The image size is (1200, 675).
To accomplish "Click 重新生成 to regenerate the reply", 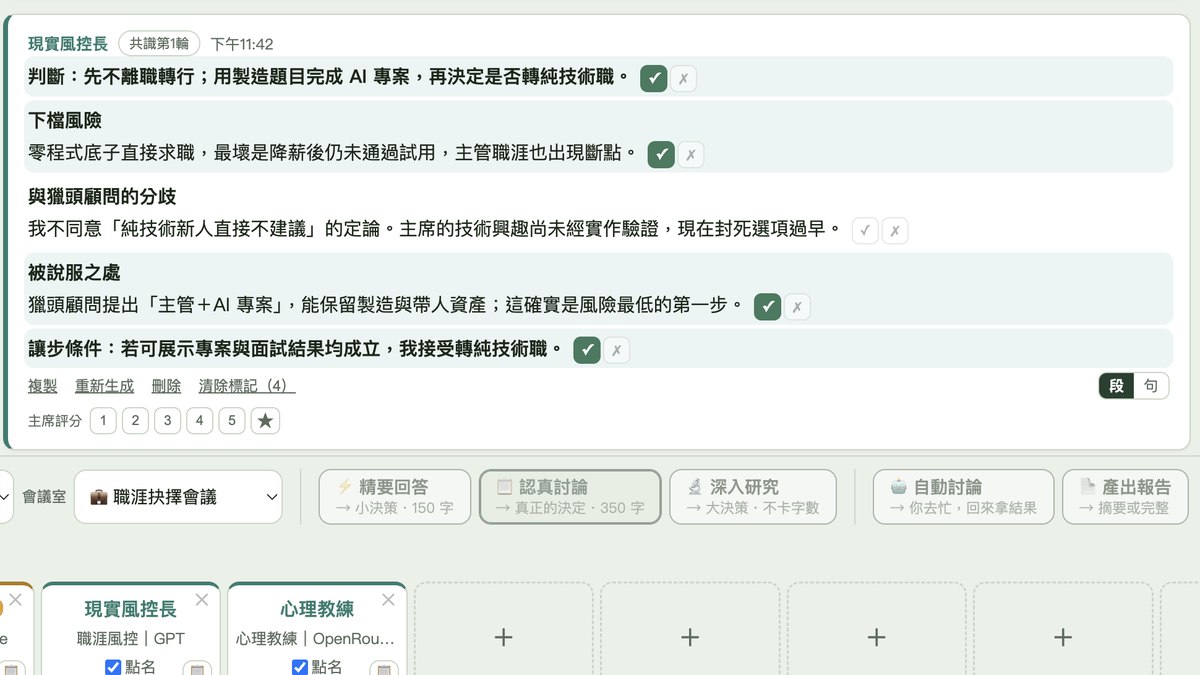I will [104, 386].
